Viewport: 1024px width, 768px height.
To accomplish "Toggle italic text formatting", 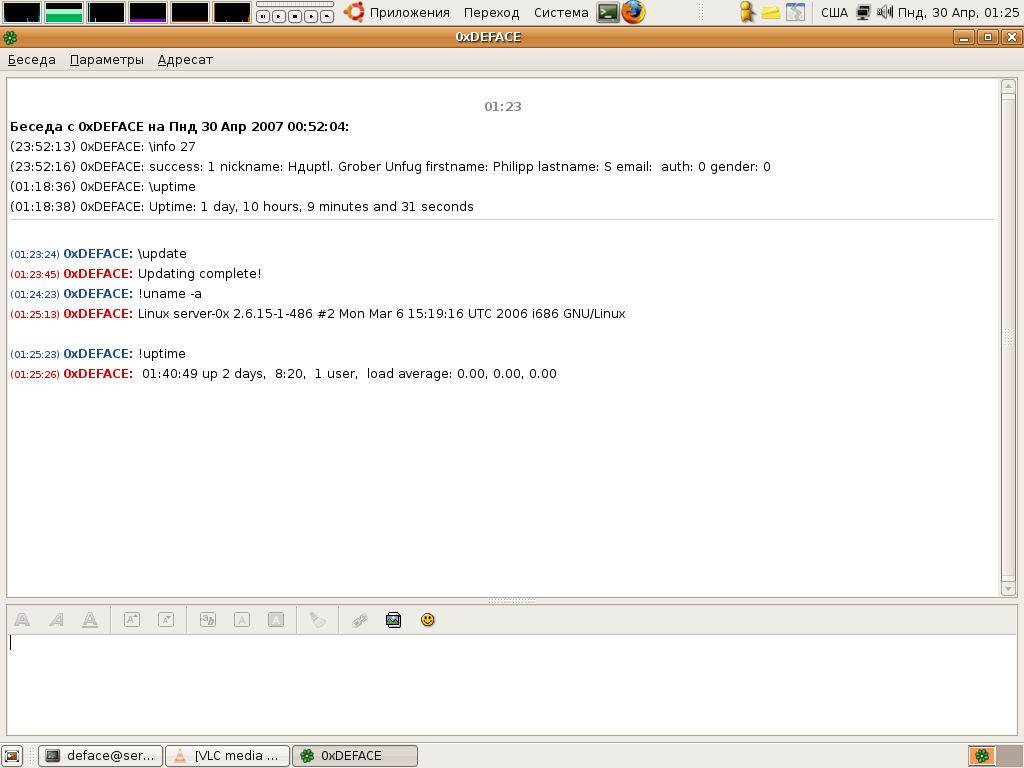I will (x=57, y=620).
